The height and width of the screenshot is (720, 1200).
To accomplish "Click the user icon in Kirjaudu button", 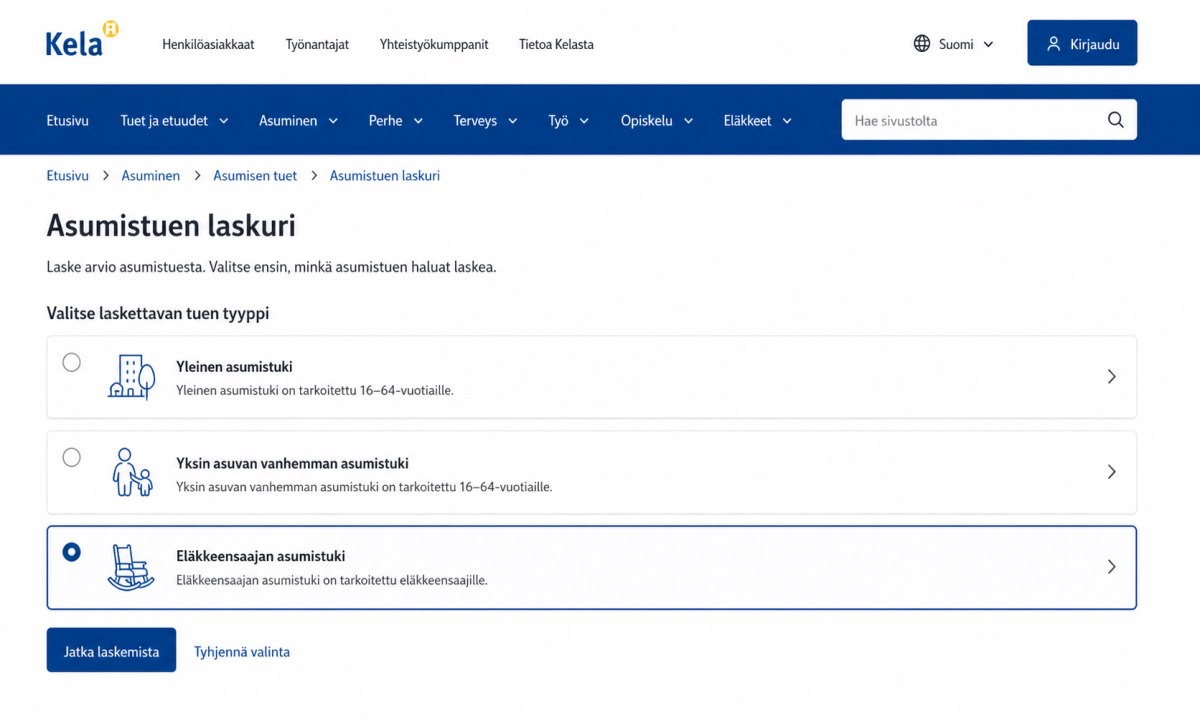I will tap(1053, 44).
